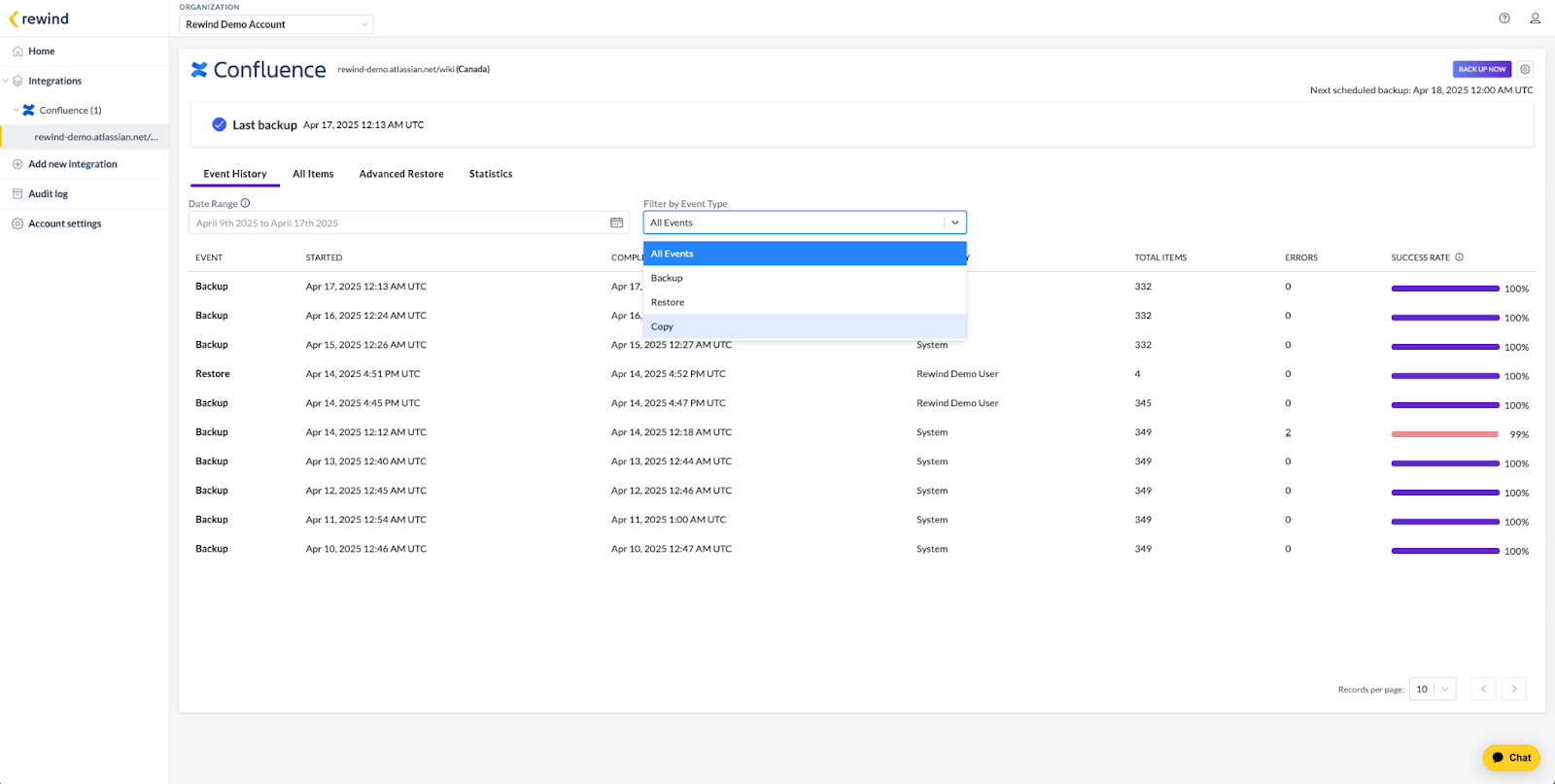
Task: Click the Integrations stack icon
Action: tap(17, 82)
